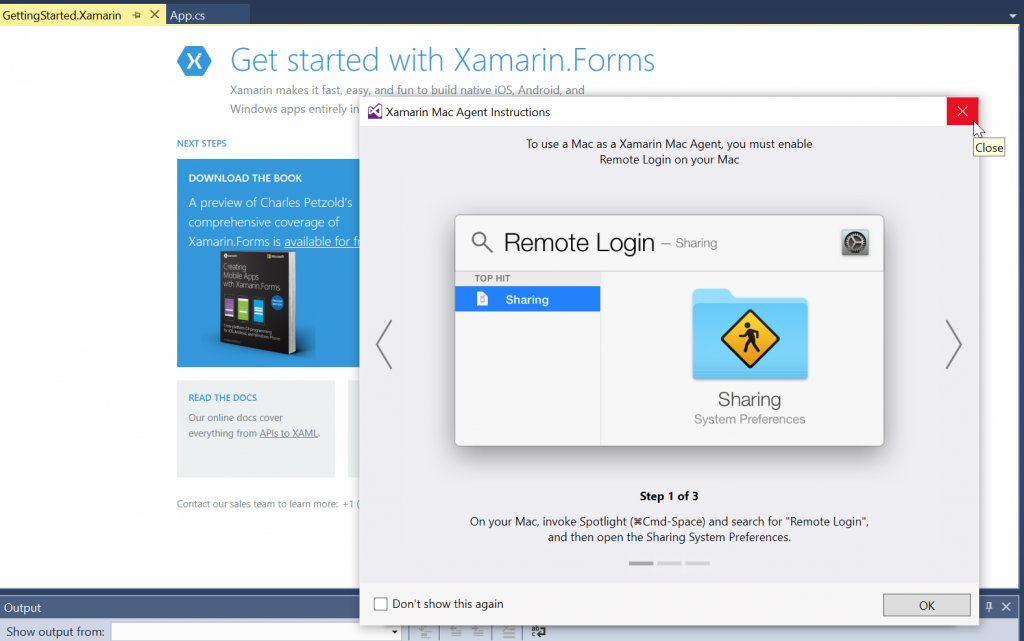Click the Sharing folder icon in the illustration

click(750, 334)
